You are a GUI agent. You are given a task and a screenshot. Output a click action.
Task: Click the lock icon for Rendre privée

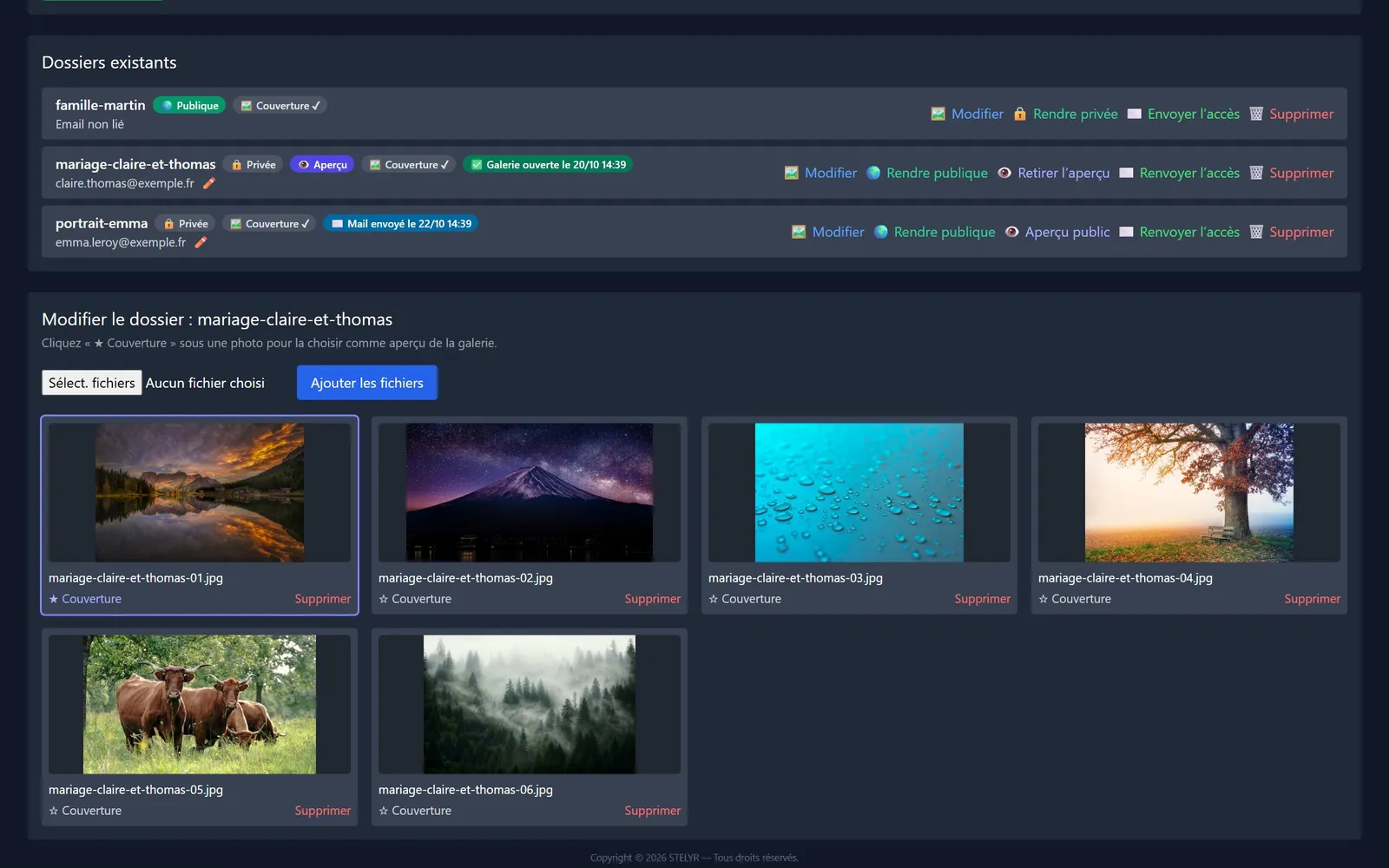(1019, 114)
